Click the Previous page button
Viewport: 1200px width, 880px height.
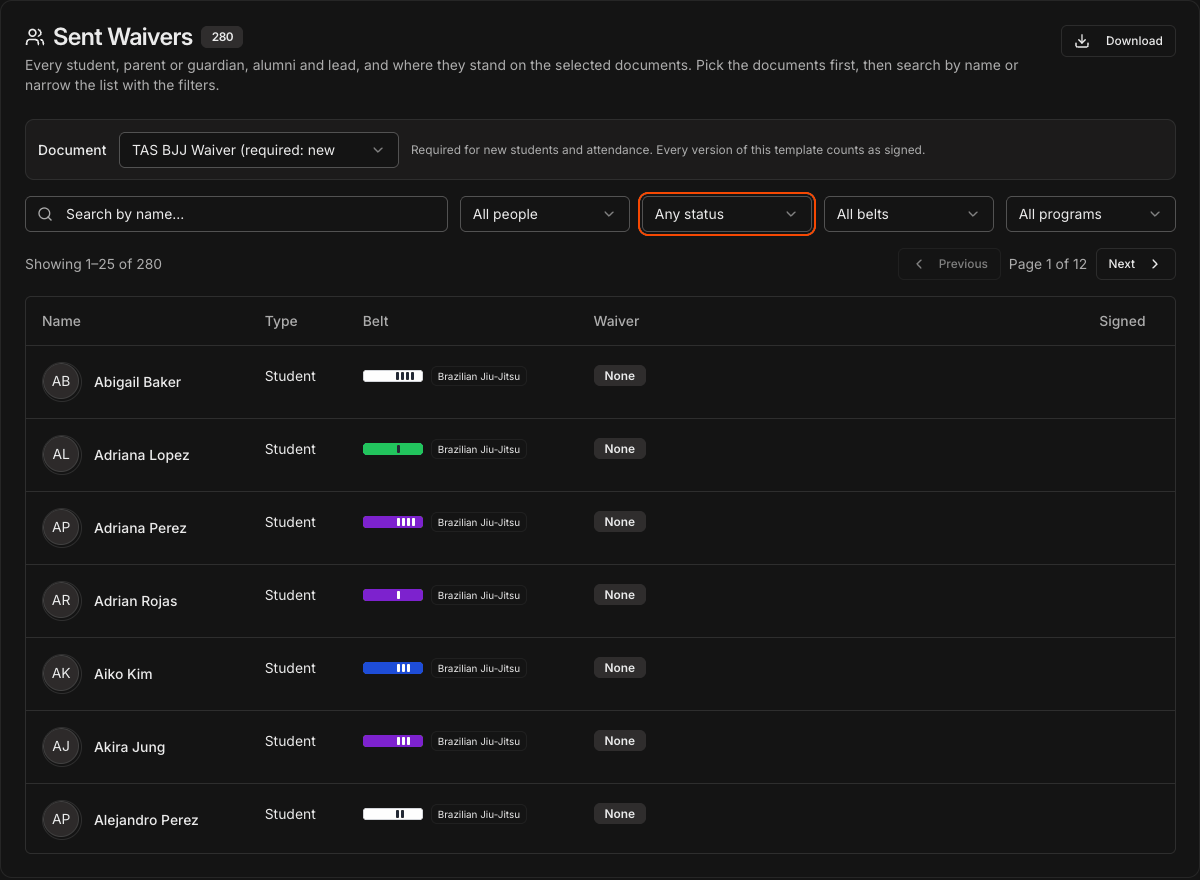949,264
